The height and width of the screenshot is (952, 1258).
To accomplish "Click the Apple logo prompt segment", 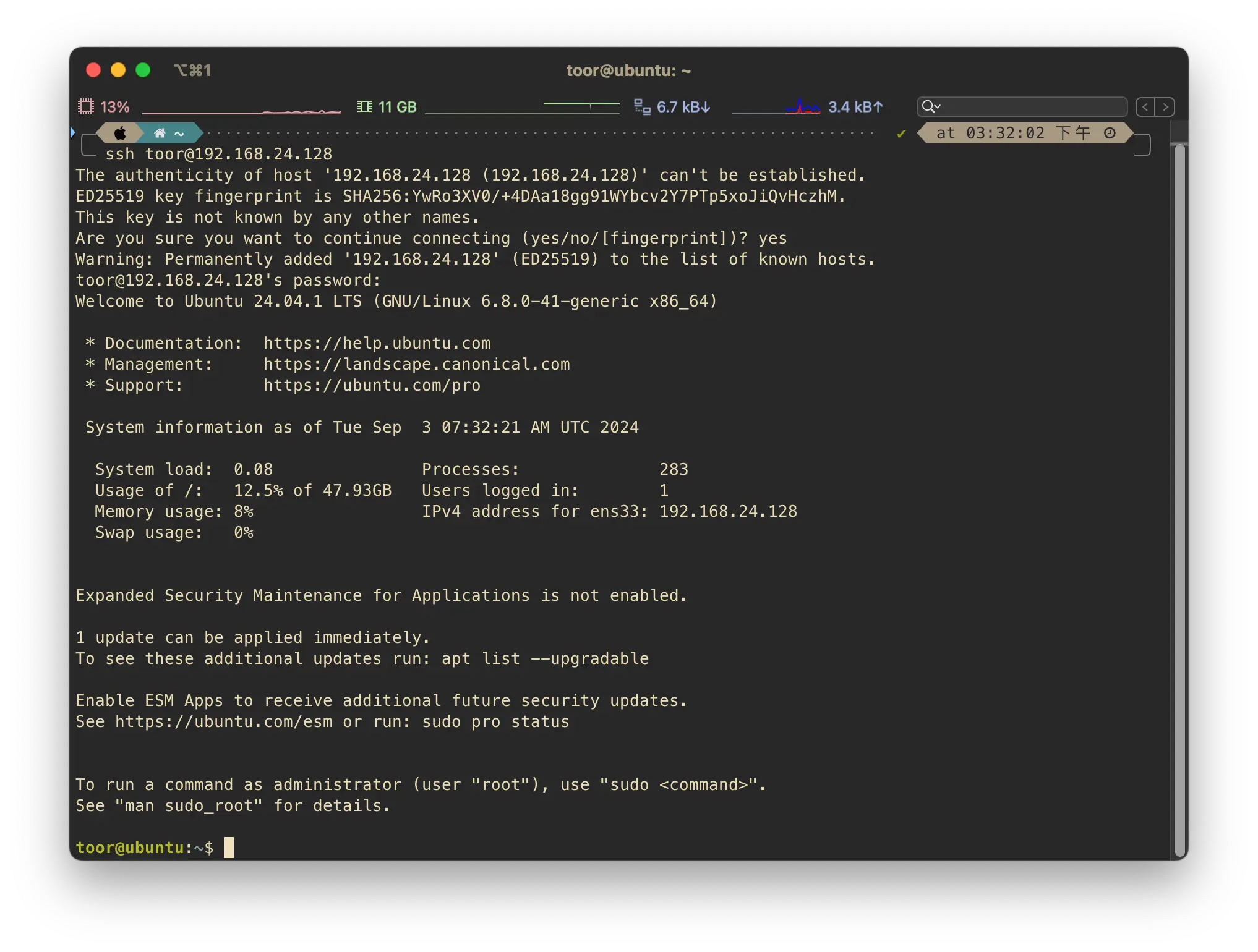I will coord(120,133).
